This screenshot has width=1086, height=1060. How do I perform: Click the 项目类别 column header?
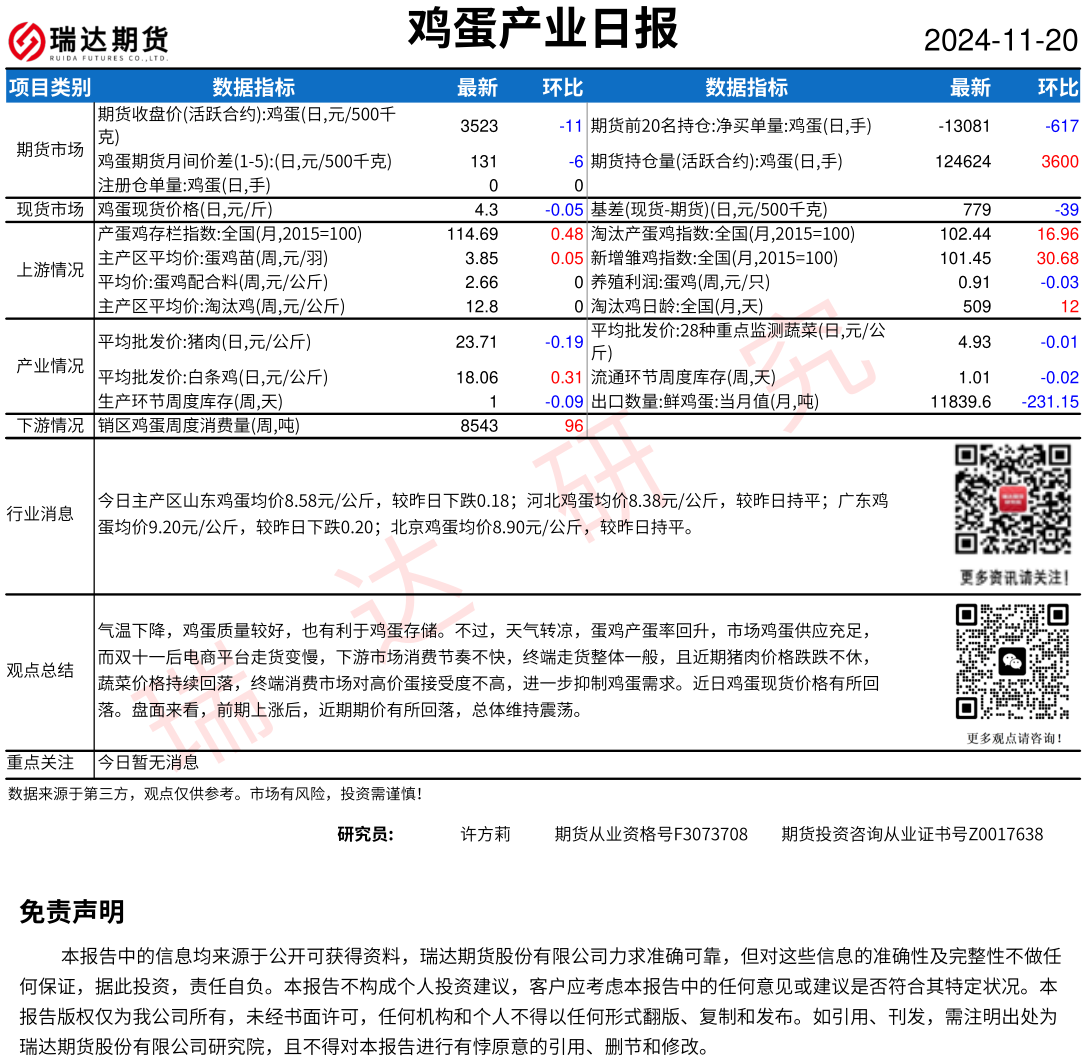(49, 88)
